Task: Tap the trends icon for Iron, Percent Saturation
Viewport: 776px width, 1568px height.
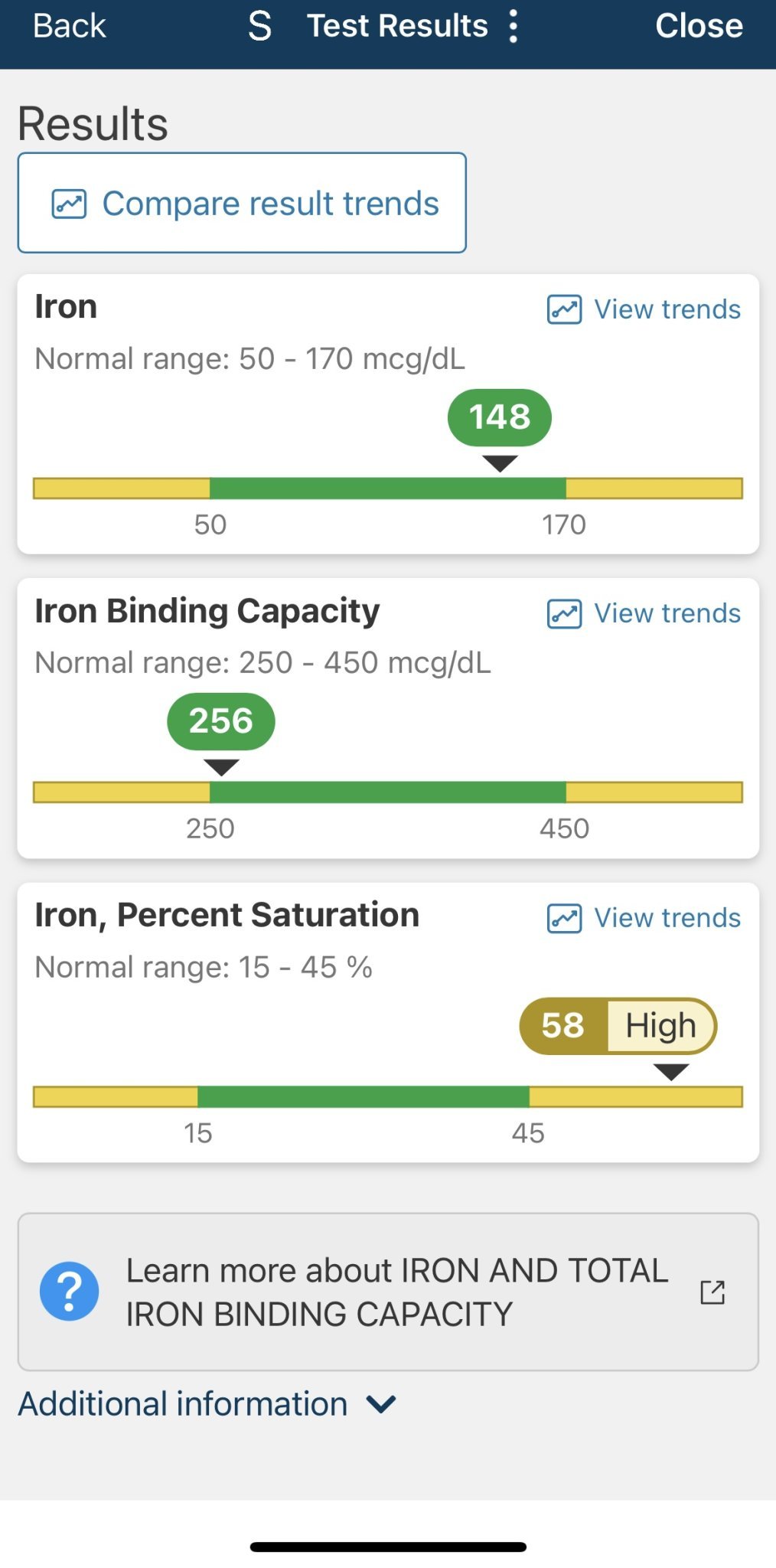Action: coord(565,918)
